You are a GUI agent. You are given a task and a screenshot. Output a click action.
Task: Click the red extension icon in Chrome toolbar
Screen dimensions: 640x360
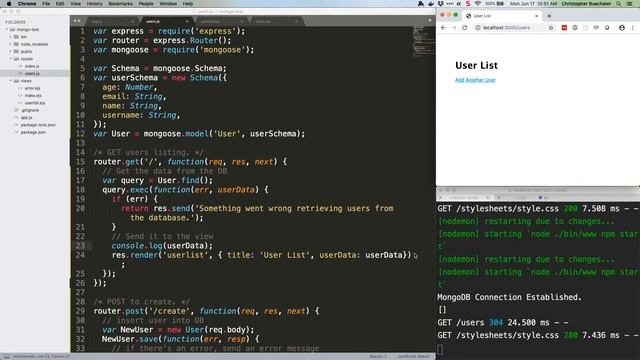click(x=564, y=28)
